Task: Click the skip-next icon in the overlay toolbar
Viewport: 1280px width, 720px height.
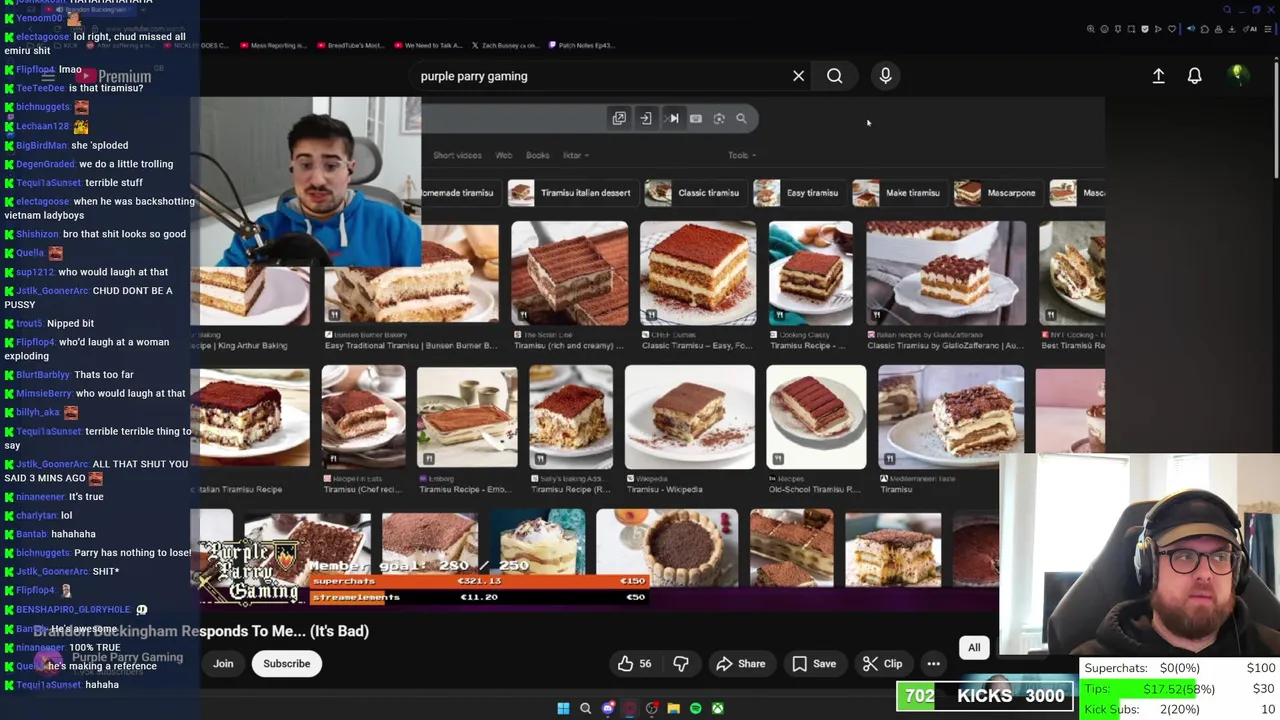Action: pos(673,118)
